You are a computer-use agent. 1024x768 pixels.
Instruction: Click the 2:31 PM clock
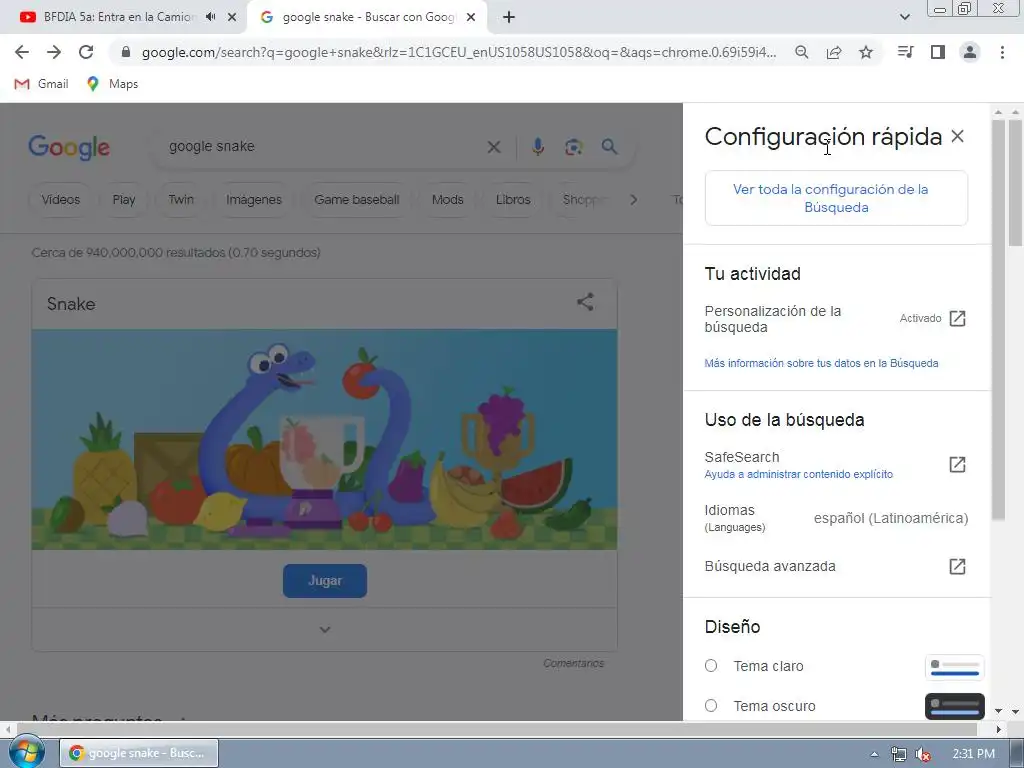pyautogui.click(x=973, y=754)
